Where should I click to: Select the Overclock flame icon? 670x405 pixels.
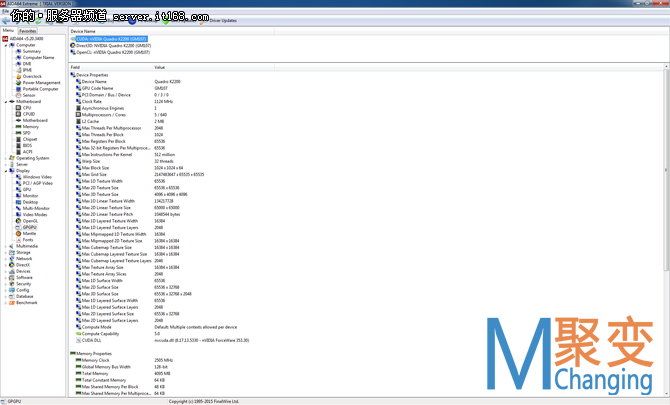pyautogui.click(x=18, y=76)
